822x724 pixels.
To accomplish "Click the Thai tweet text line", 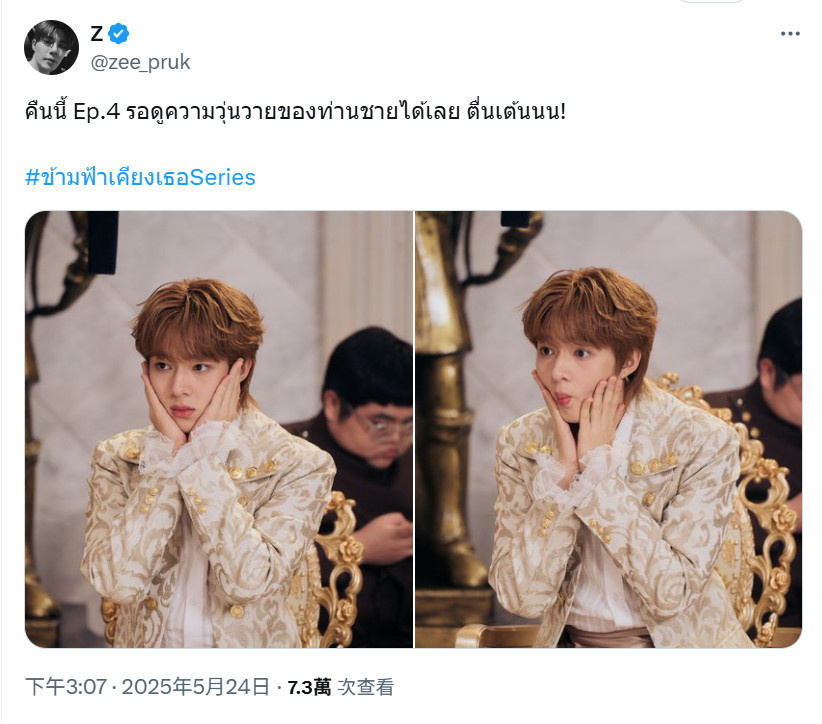I will [x=296, y=112].
